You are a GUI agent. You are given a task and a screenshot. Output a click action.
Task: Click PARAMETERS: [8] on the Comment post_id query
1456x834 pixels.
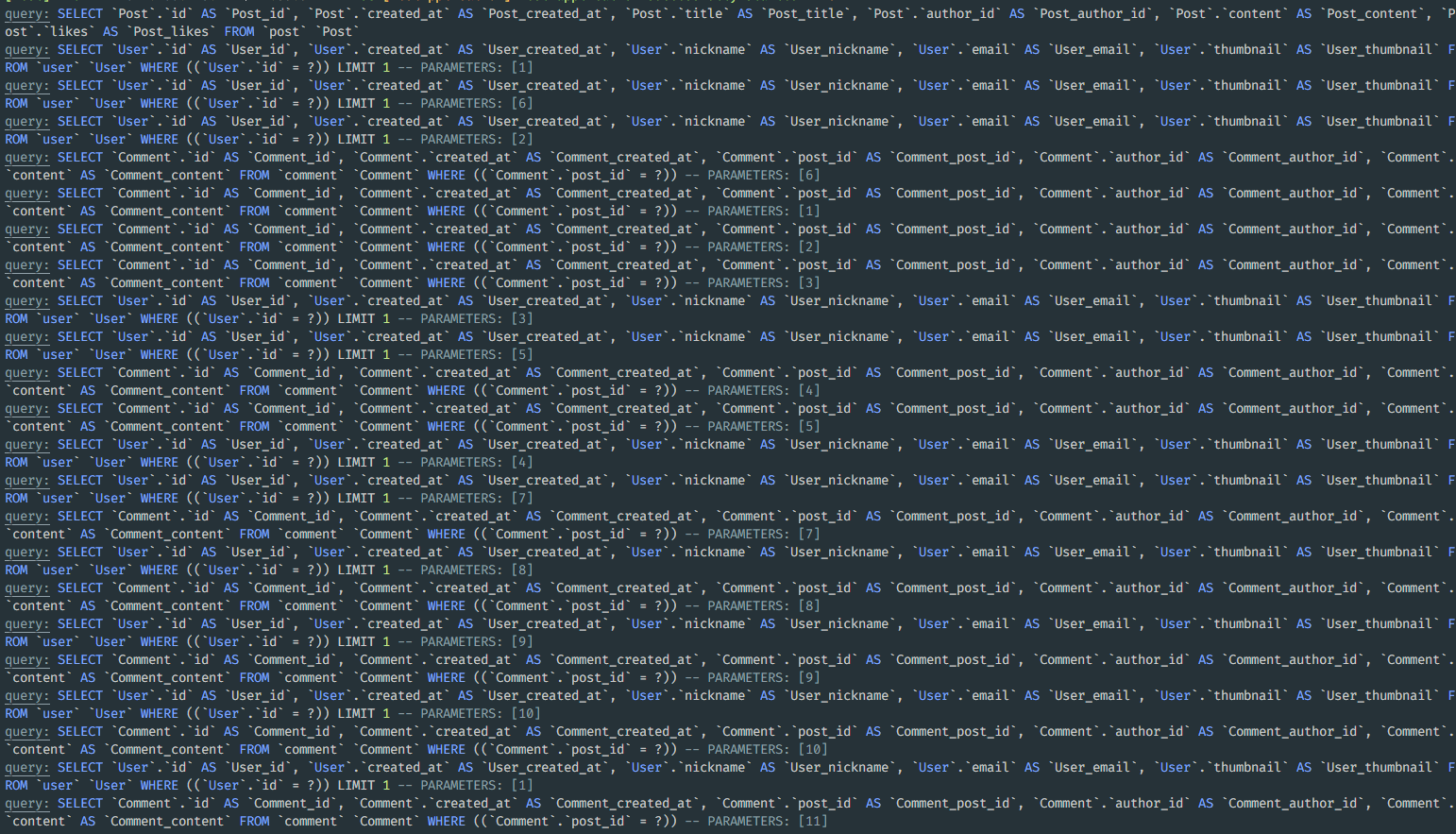(764, 605)
